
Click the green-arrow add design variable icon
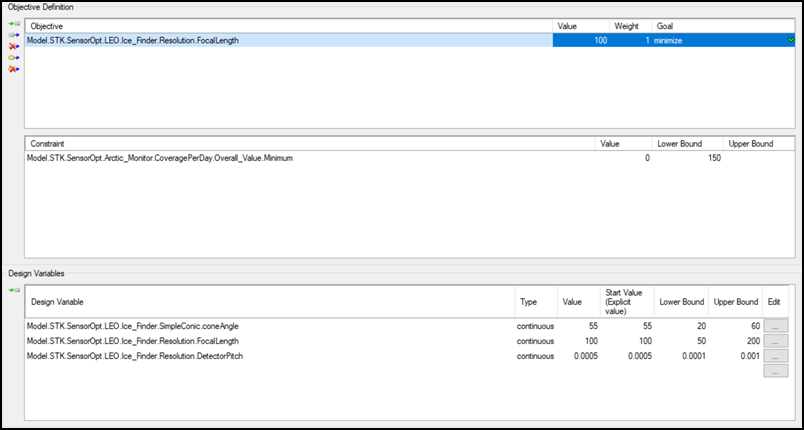14,290
